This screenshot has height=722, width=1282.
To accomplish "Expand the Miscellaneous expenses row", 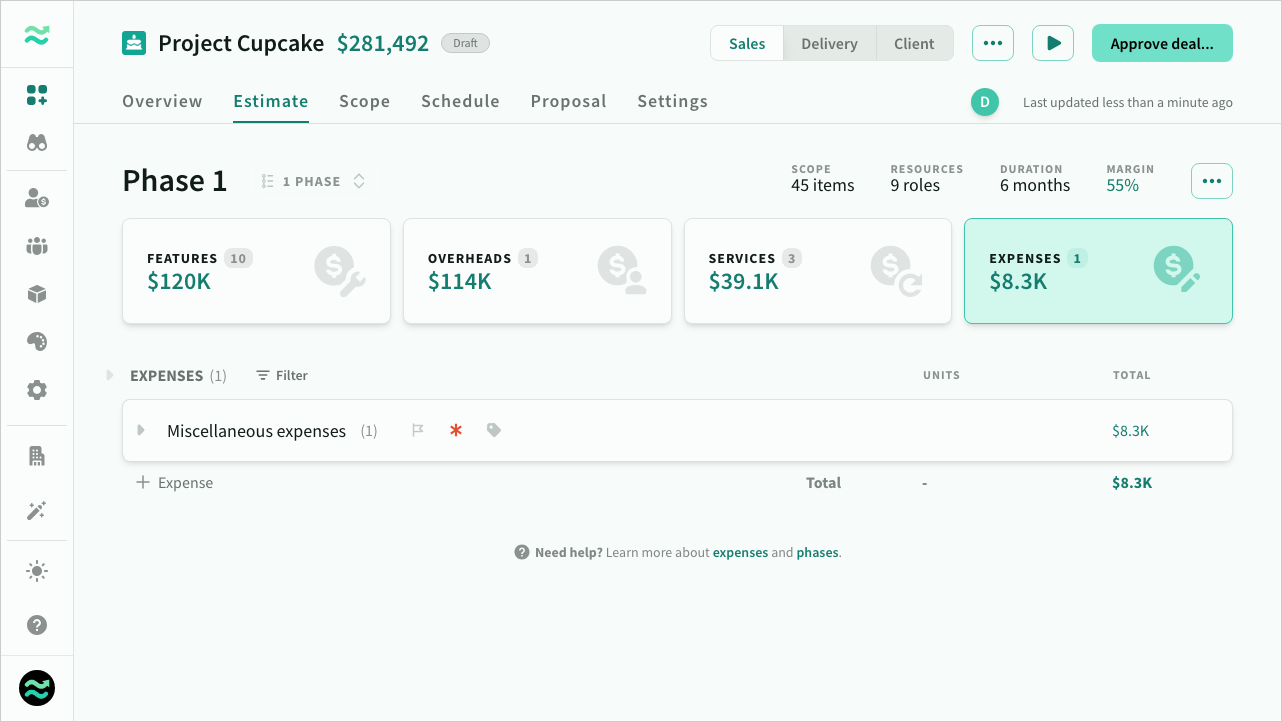I will [x=141, y=431].
